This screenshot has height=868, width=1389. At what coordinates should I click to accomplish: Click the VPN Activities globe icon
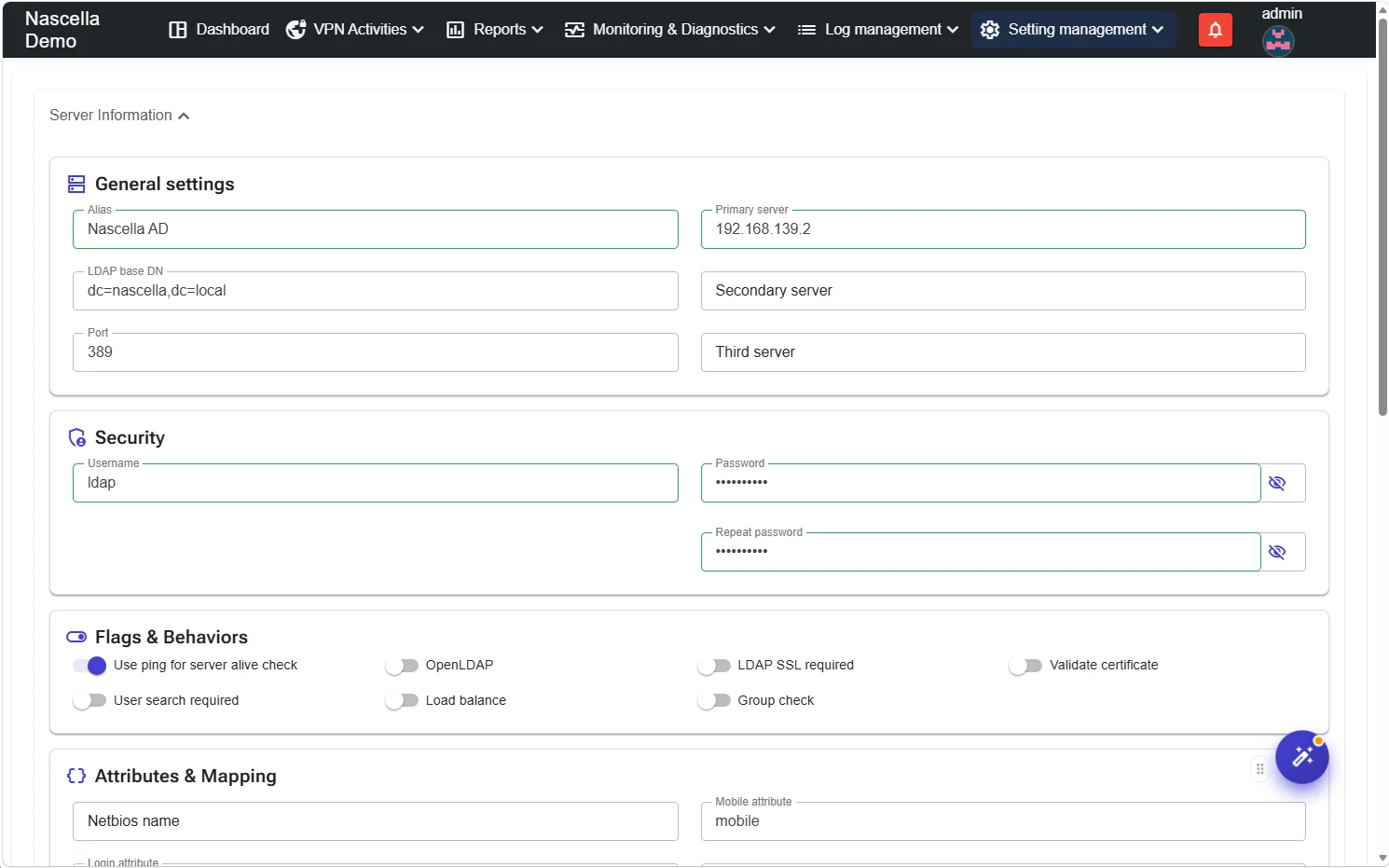point(296,30)
